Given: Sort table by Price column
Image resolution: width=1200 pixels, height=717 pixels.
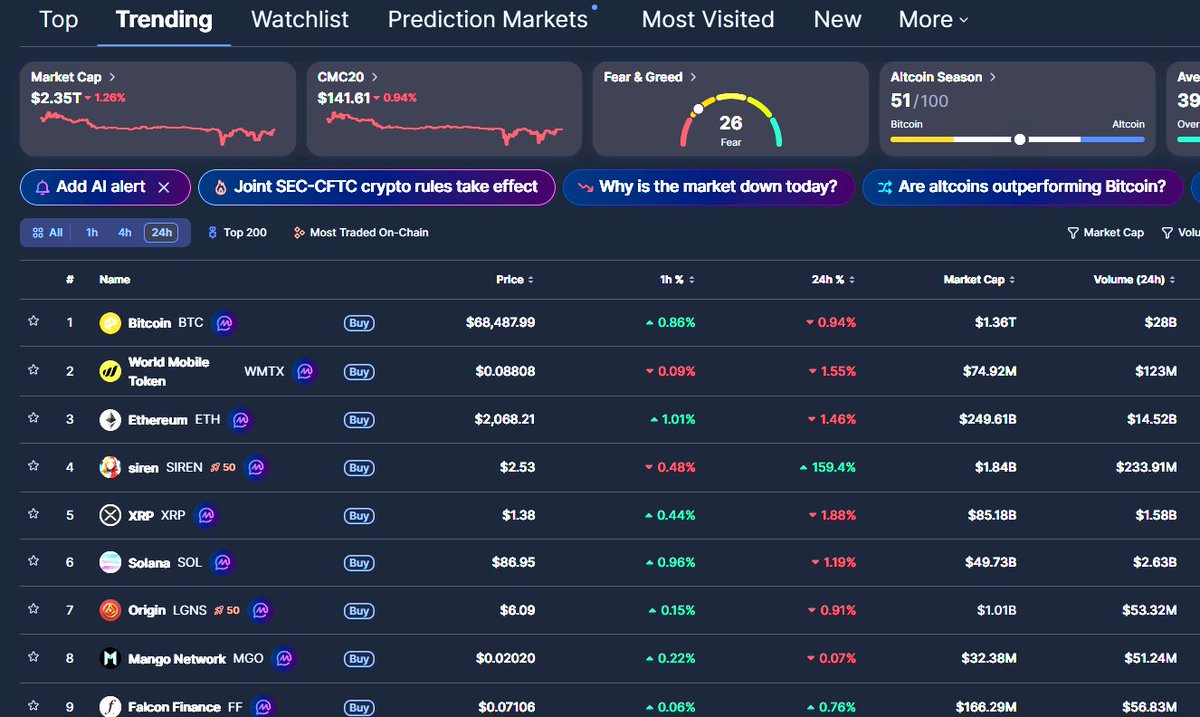Looking at the screenshot, I should coord(515,280).
